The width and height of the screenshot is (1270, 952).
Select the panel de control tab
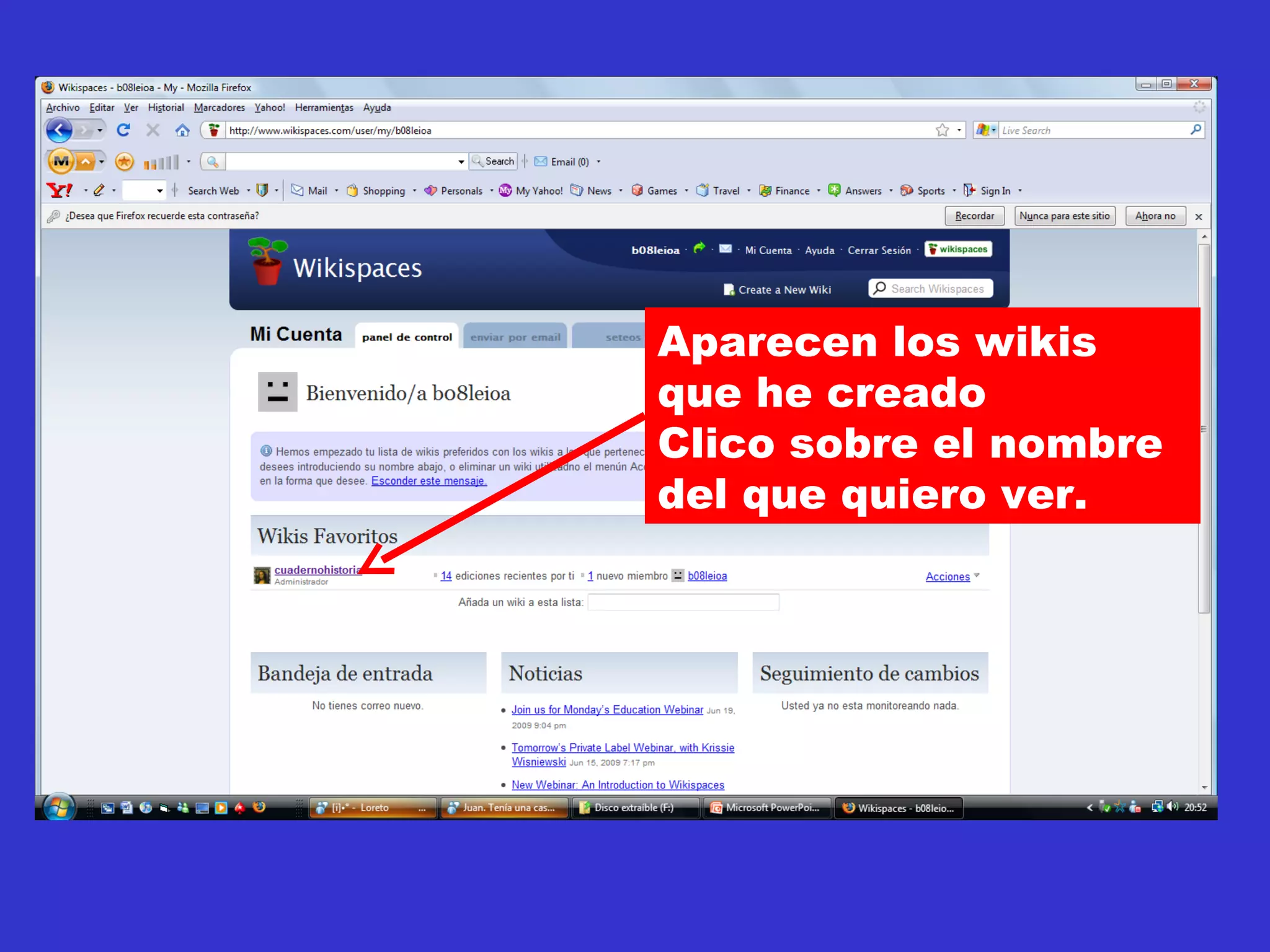407,337
